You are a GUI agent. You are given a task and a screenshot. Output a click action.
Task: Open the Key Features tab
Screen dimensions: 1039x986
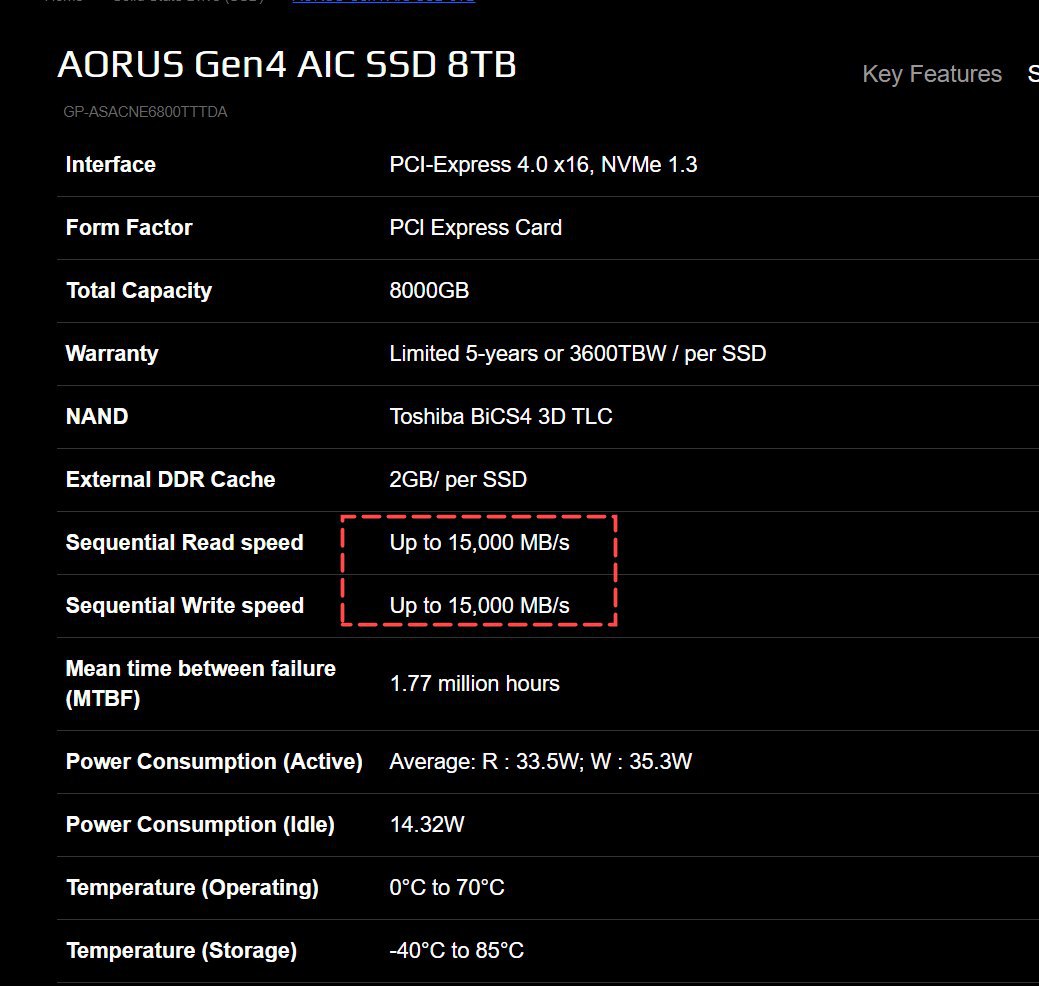(x=932, y=74)
